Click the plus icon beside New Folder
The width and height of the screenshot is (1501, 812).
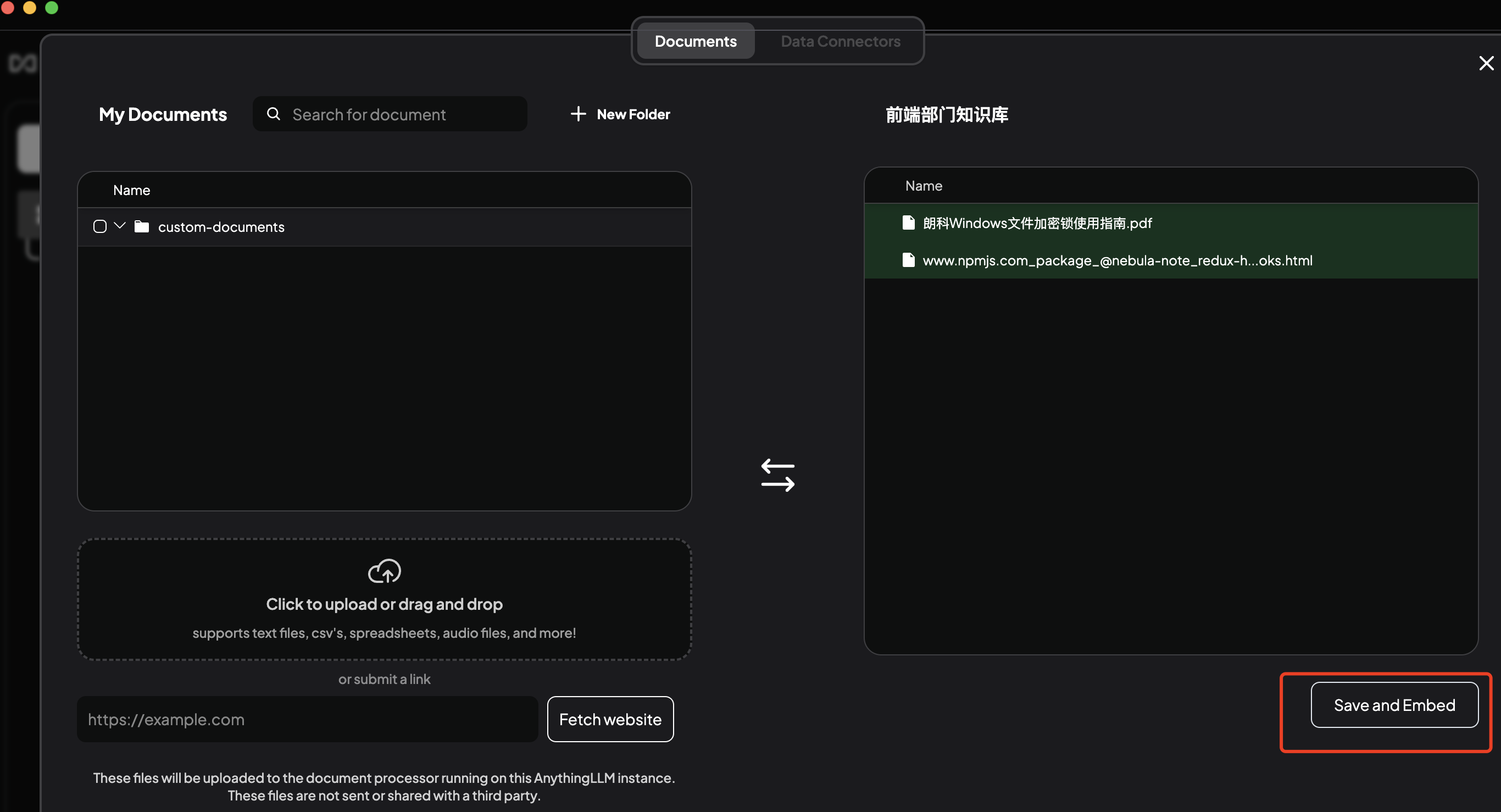[578, 114]
